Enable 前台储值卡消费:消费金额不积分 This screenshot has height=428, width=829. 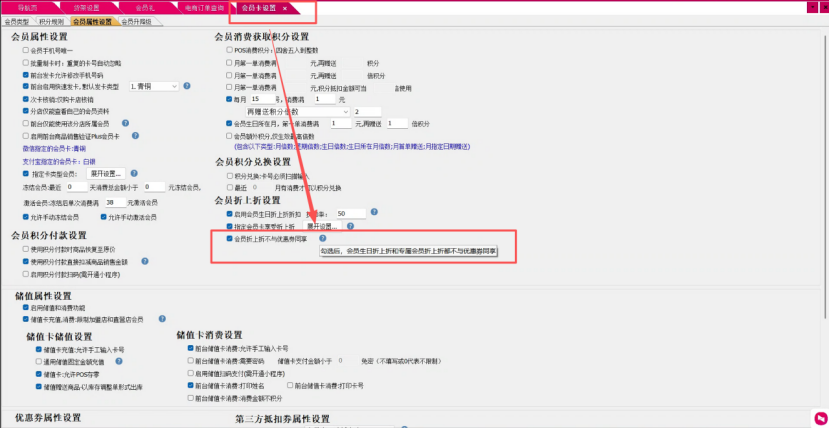coord(190,398)
